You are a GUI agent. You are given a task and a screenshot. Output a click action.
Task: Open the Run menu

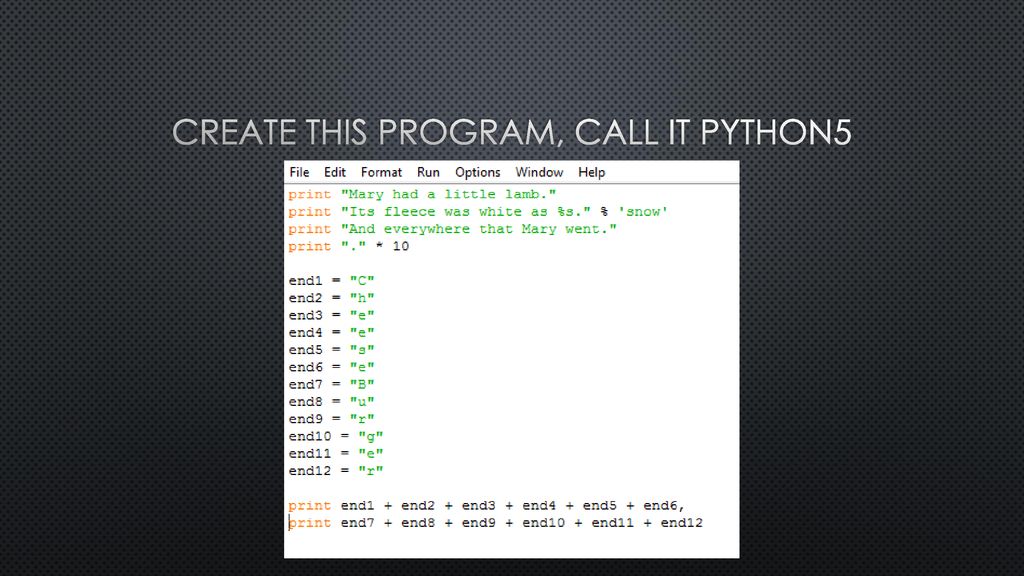coord(428,172)
